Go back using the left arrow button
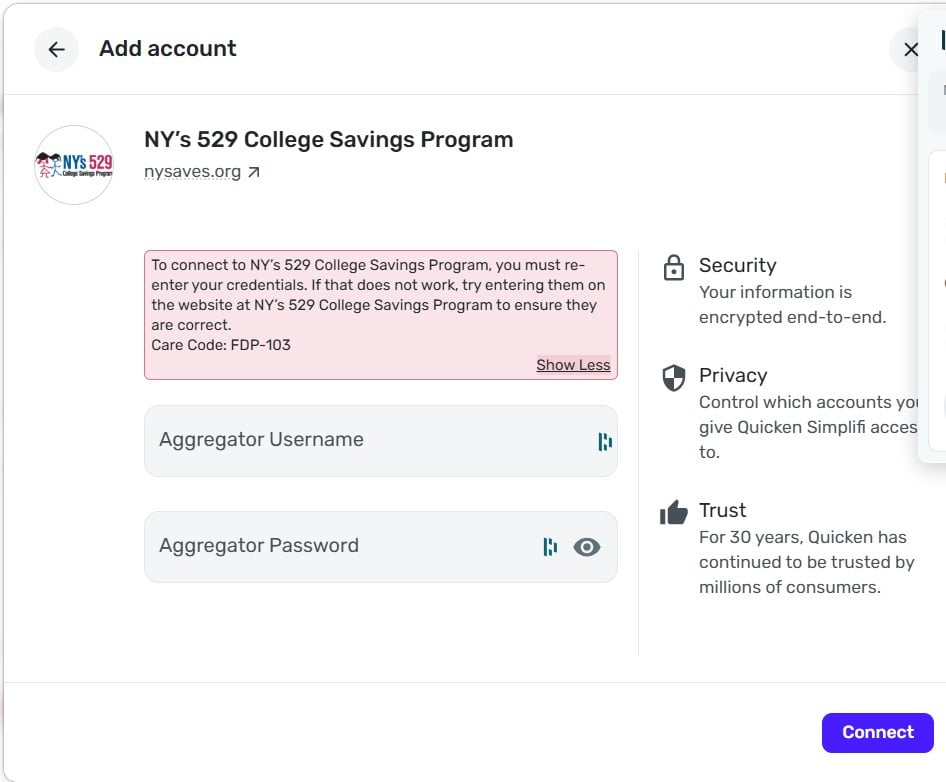This screenshot has width=946, height=782. click(56, 49)
